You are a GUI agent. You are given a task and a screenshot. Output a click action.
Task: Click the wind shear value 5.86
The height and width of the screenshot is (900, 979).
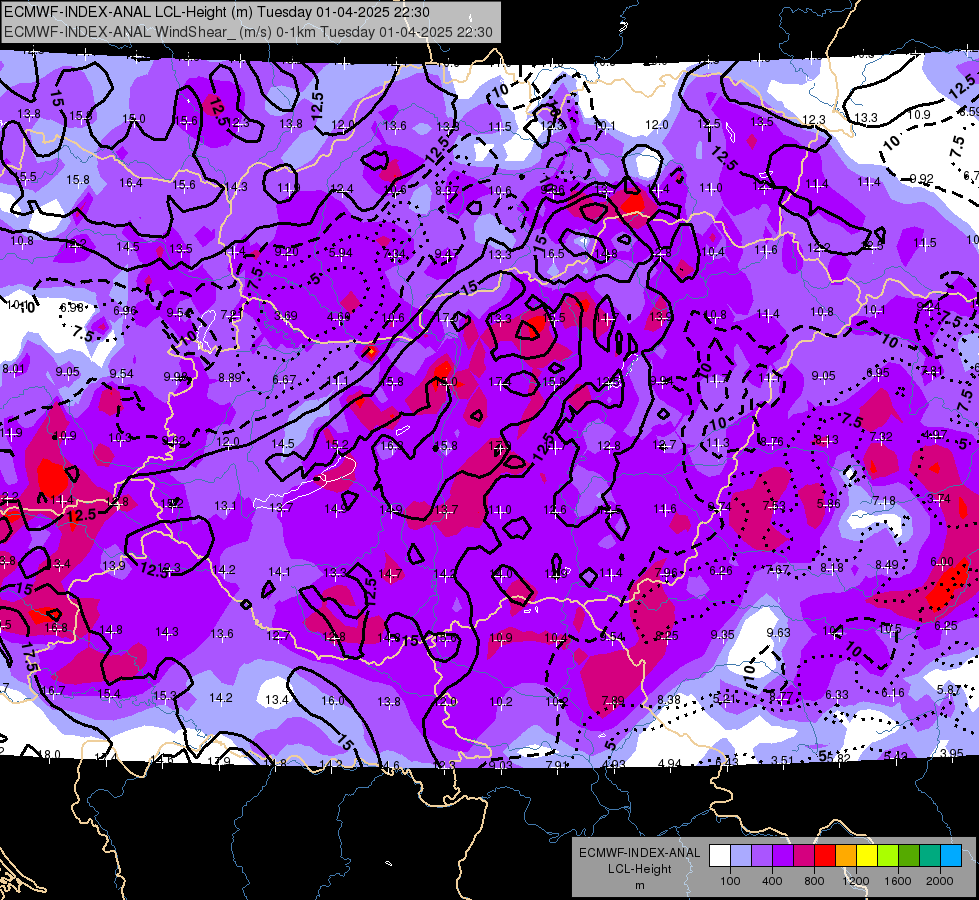pyautogui.click(x=829, y=503)
